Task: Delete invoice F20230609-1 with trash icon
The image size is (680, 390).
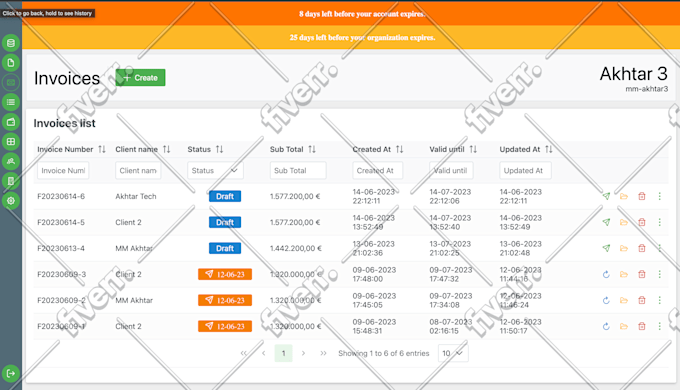Action: (642, 326)
